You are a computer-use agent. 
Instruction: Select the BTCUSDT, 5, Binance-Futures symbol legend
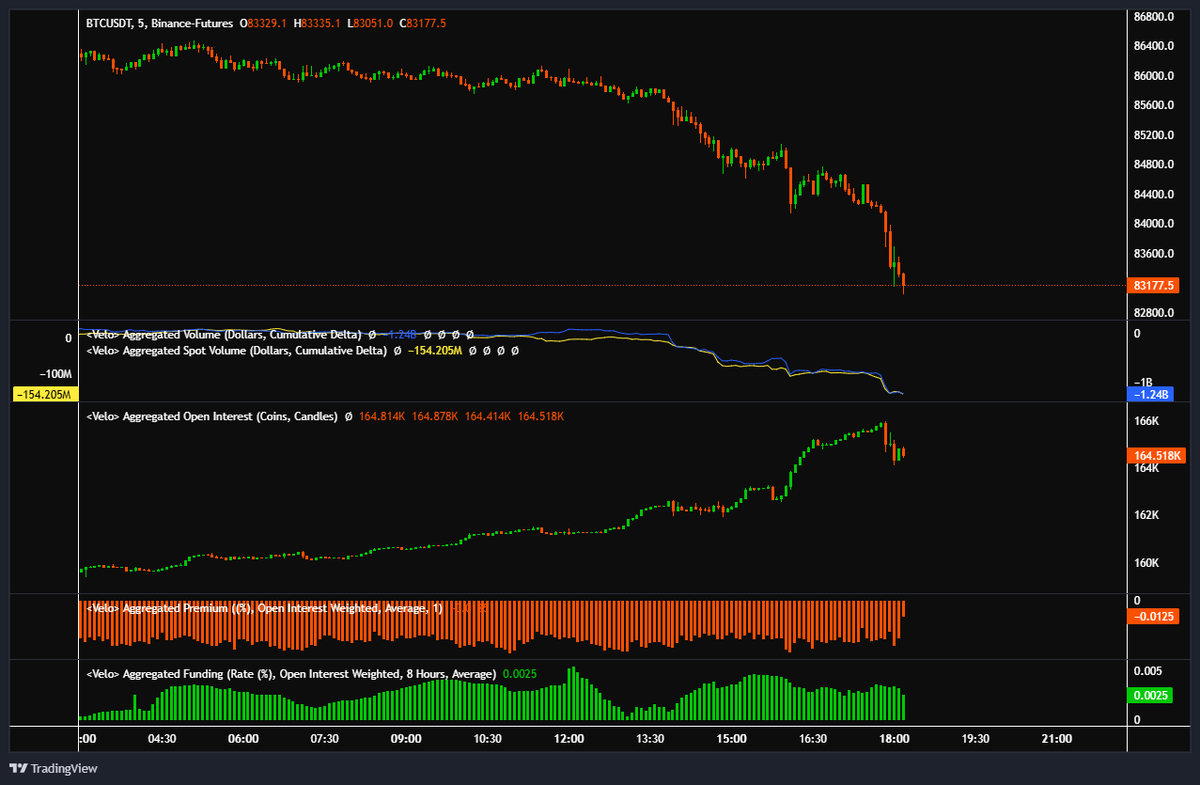point(160,22)
